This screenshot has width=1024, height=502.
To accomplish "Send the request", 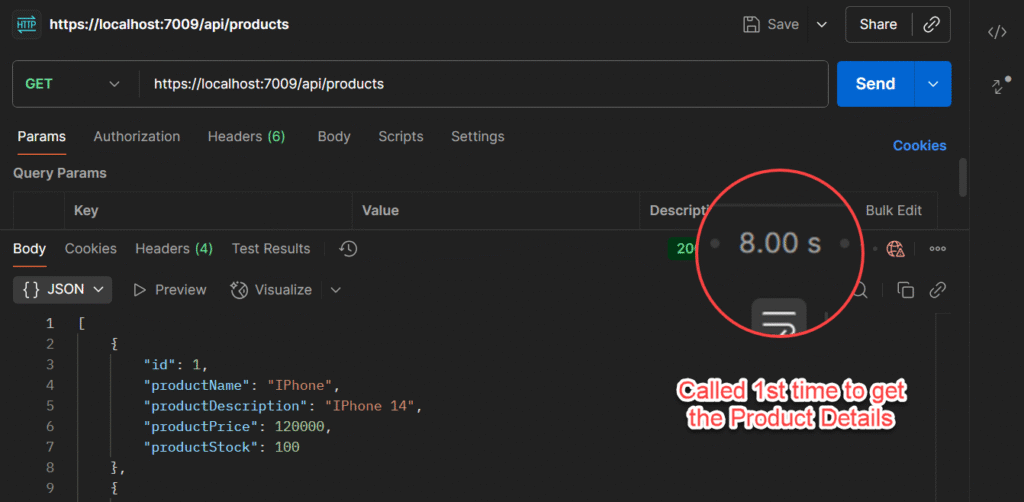I will [875, 84].
